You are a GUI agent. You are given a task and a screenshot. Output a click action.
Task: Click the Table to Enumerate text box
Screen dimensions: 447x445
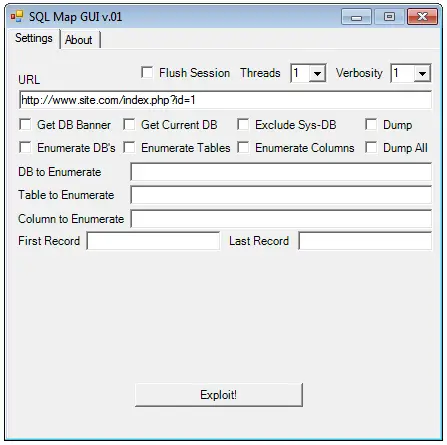[281, 195]
